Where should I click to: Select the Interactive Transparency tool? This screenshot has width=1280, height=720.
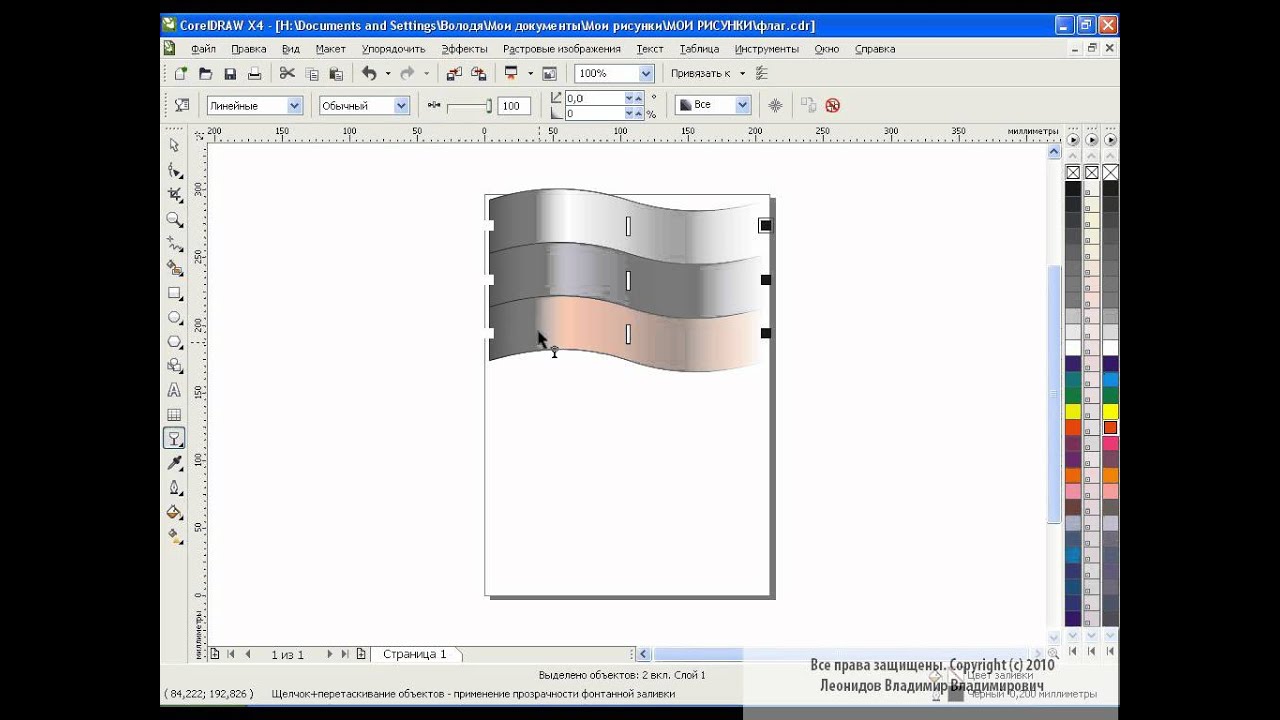174,438
